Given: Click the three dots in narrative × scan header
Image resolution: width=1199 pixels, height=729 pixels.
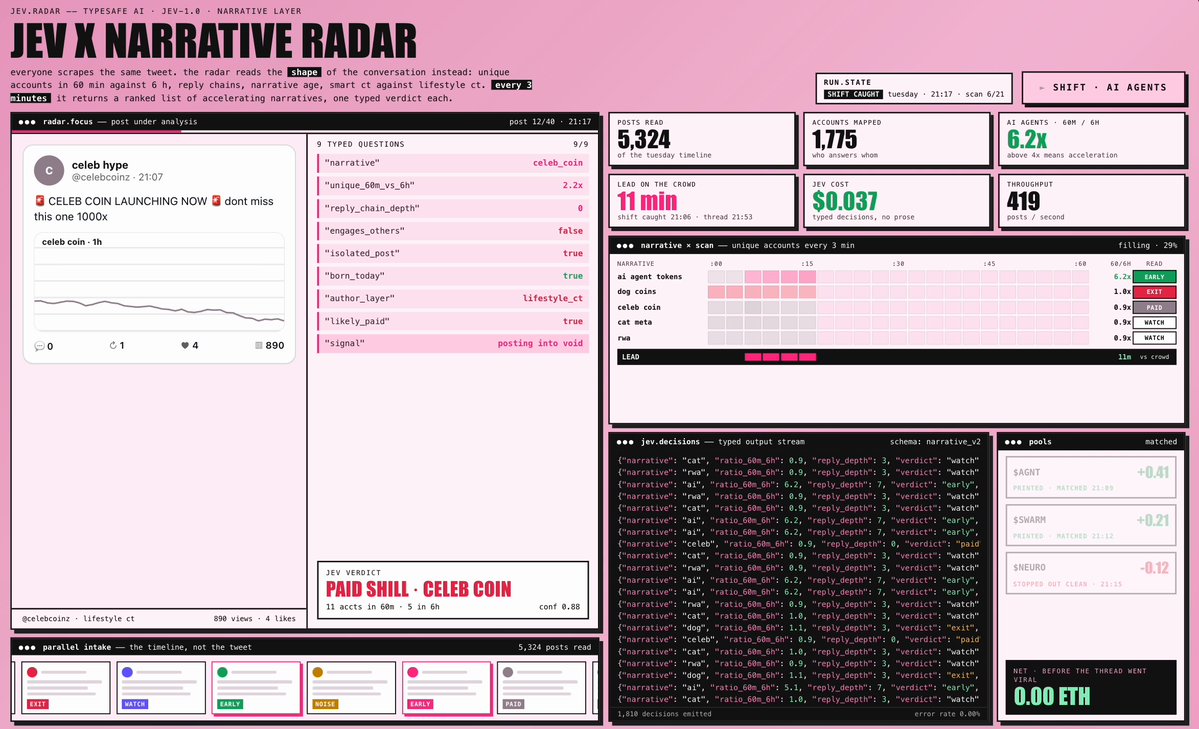Looking at the screenshot, I should point(625,246).
